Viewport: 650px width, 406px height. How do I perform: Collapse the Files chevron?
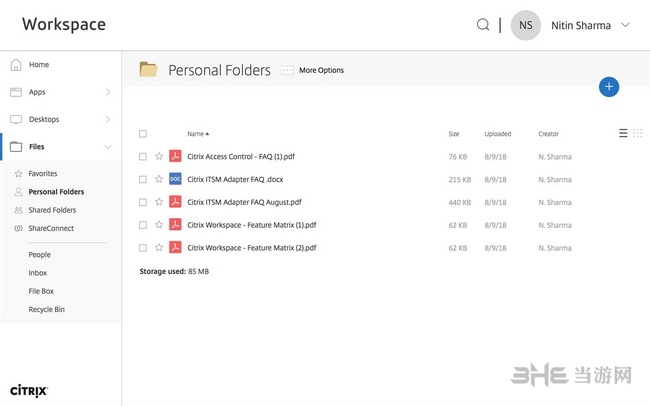click(x=108, y=146)
